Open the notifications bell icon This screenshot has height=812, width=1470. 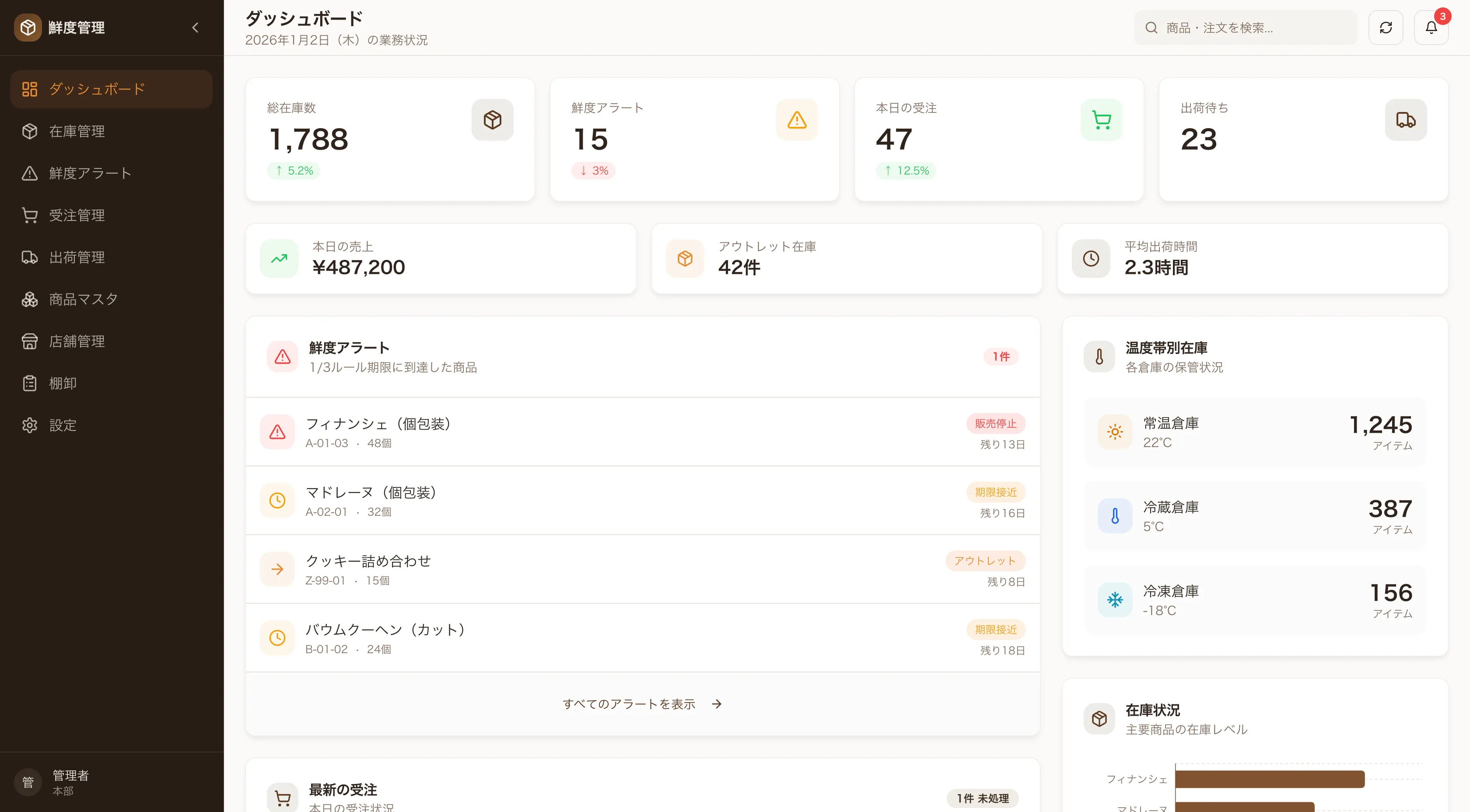pos(1431,28)
